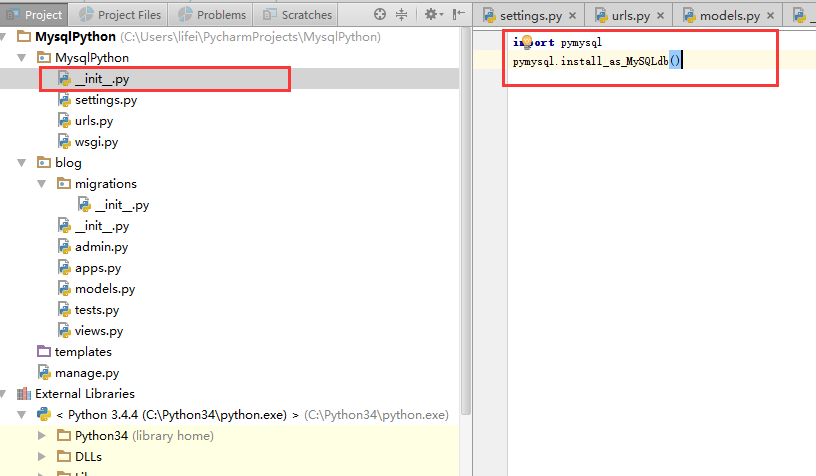Close the settings.py editor tab
The height and width of the screenshot is (476, 816).
[572, 16]
